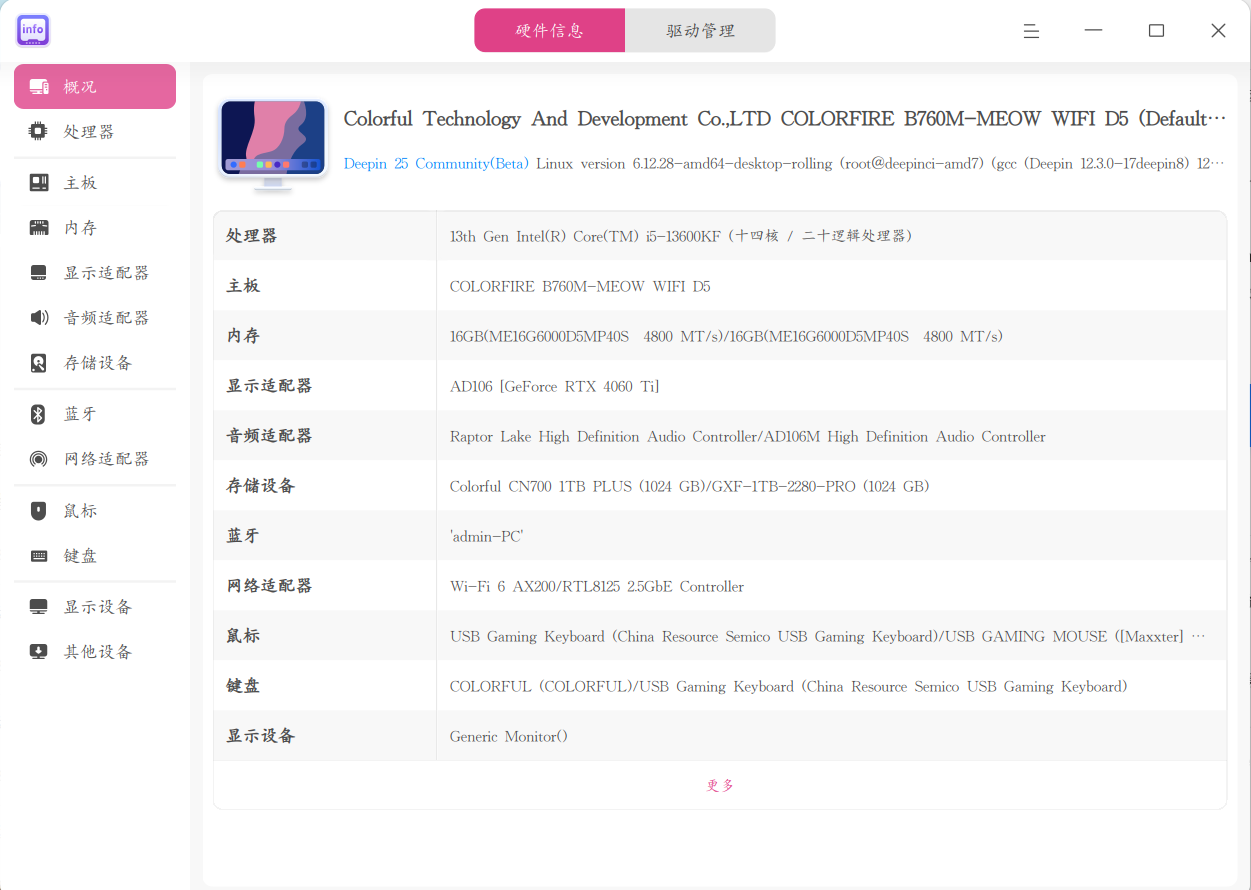Open the 鼠标 mouse icon entry

(38, 511)
